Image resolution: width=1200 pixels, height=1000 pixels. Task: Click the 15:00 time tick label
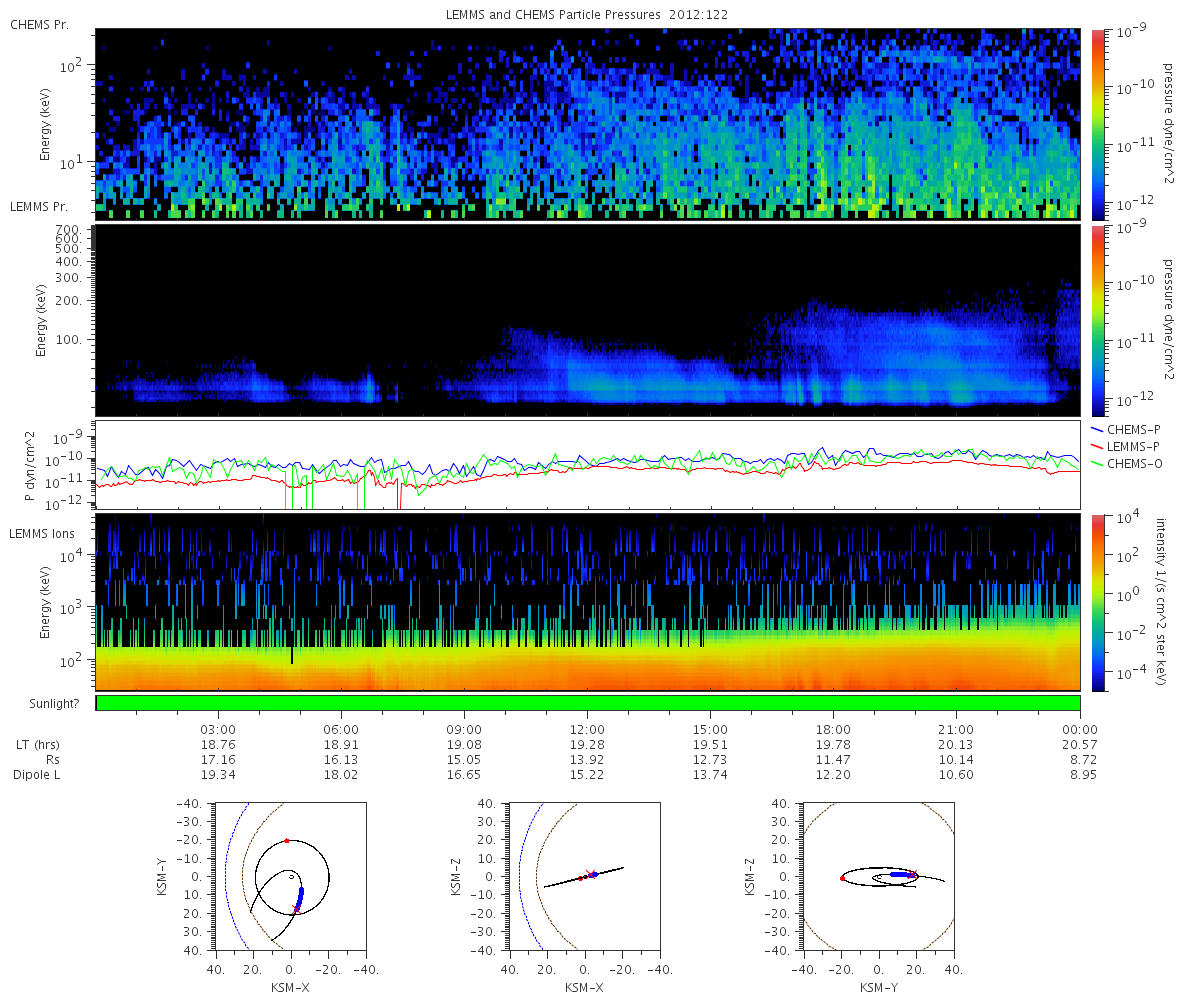point(710,729)
